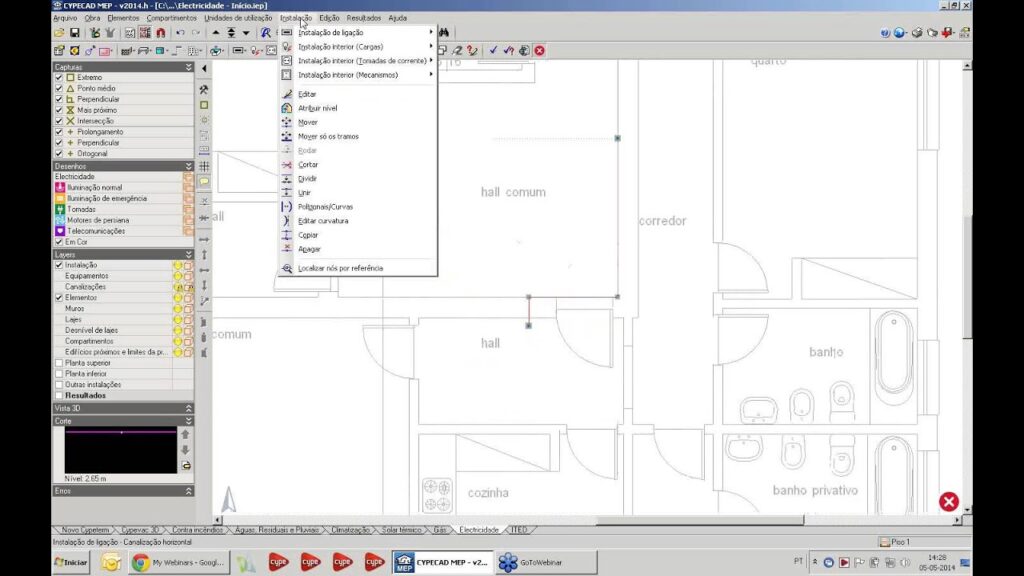Toggle the Em Cor checkbox
Viewport: 1024px width, 576px height.
[x=59, y=242]
